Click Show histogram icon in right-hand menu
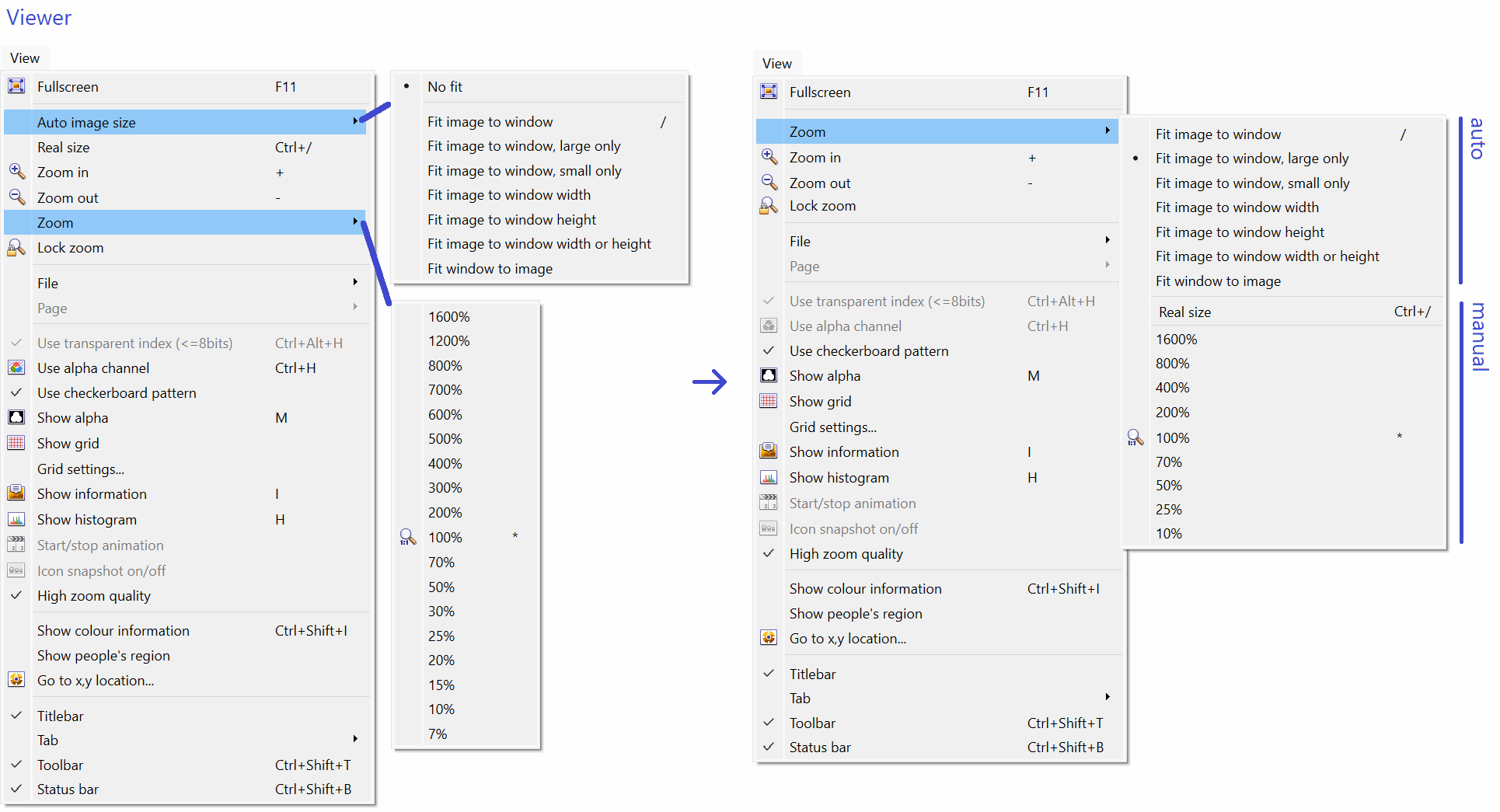The image size is (1500, 812). pyautogui.click(x=769, y=477)
